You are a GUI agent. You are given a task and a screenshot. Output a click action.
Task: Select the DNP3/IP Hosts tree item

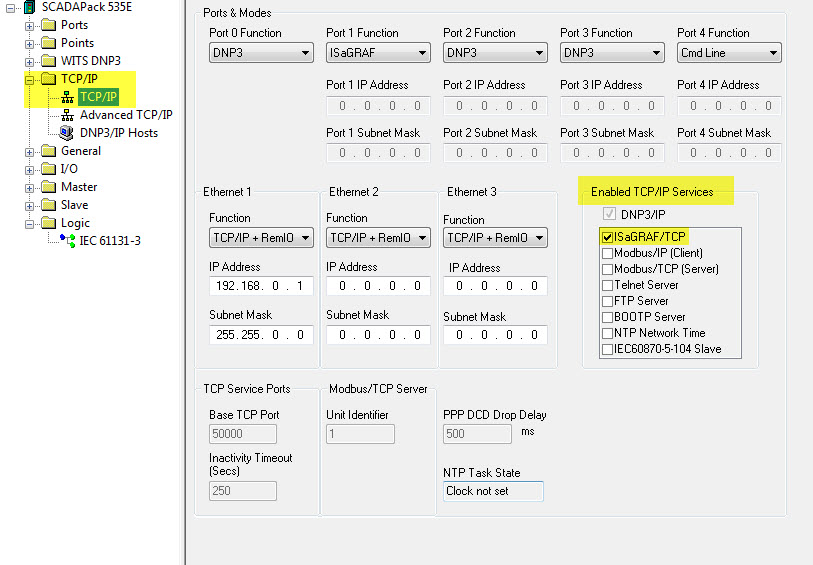tap(119, 133)
